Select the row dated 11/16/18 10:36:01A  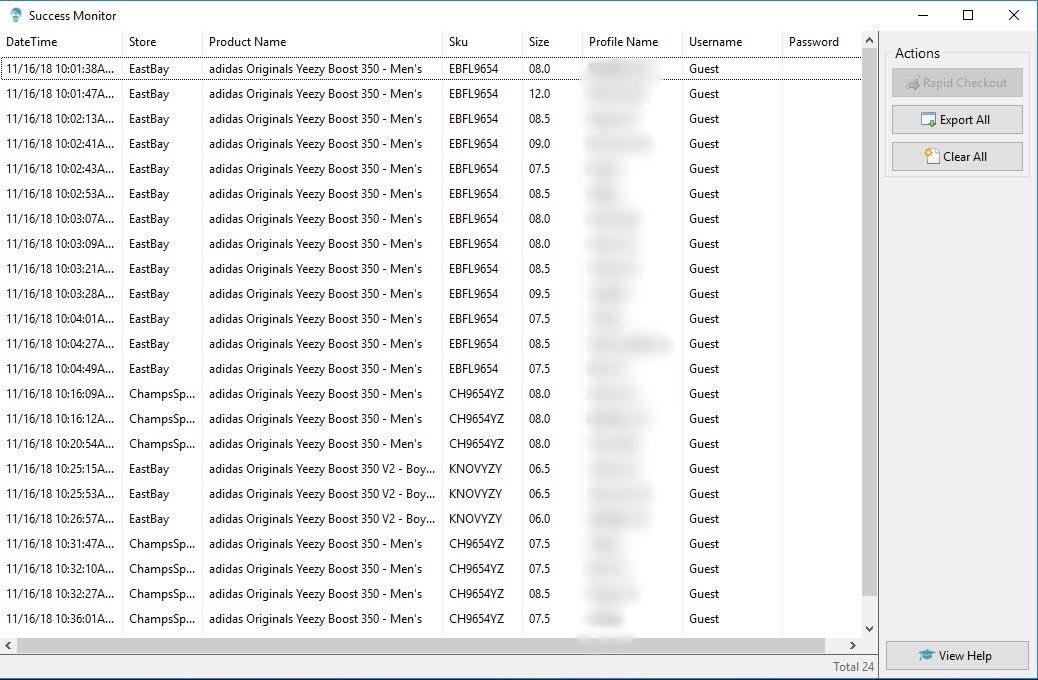pyautogui.click(x=431, y=619)
